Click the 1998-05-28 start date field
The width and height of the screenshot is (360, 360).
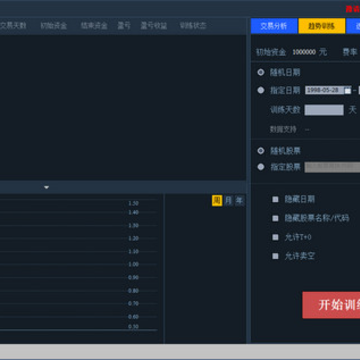(328, 90)
